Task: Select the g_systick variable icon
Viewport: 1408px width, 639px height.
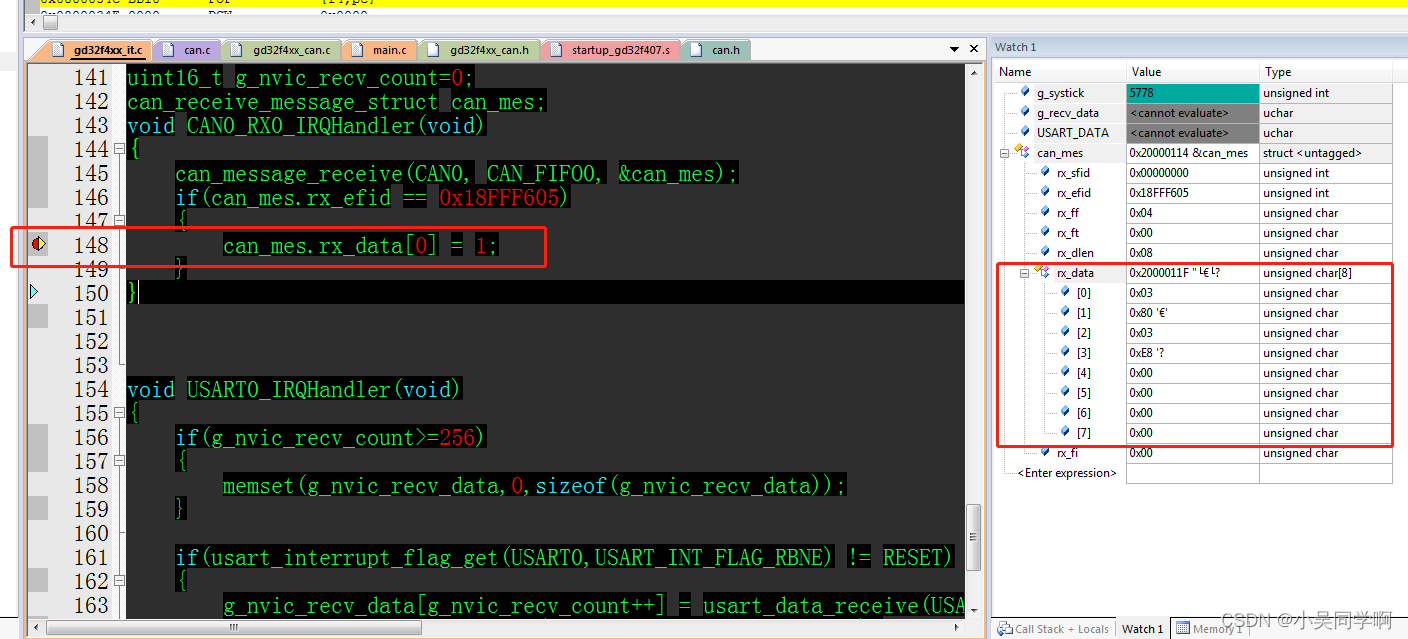Action: coord(1025,92)
